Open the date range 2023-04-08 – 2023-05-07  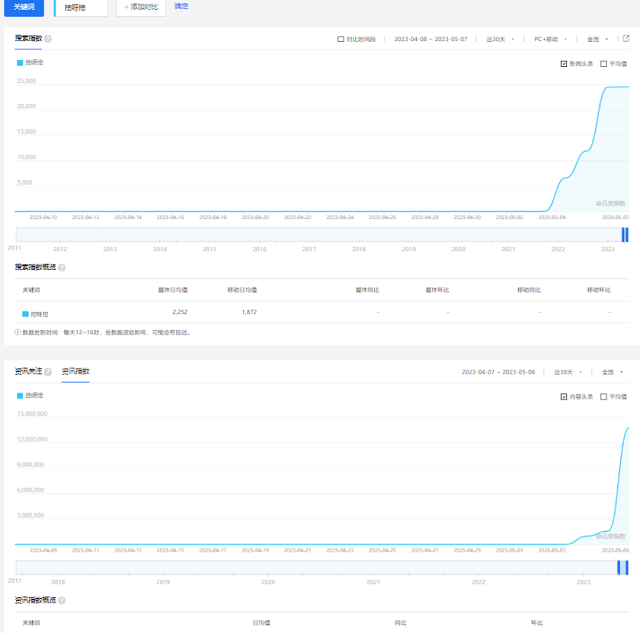(431, 39)
